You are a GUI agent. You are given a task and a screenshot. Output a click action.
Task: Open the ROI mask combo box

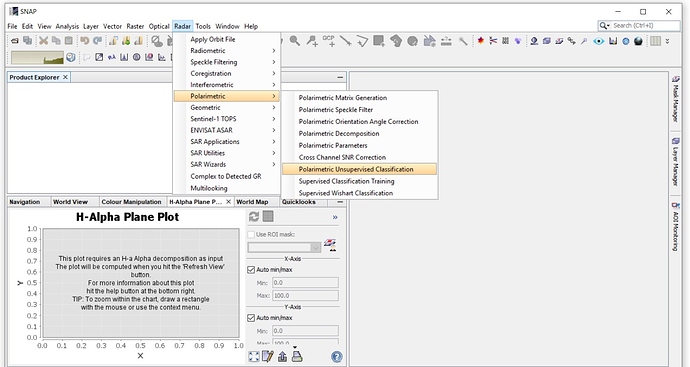tap(284, 248)
